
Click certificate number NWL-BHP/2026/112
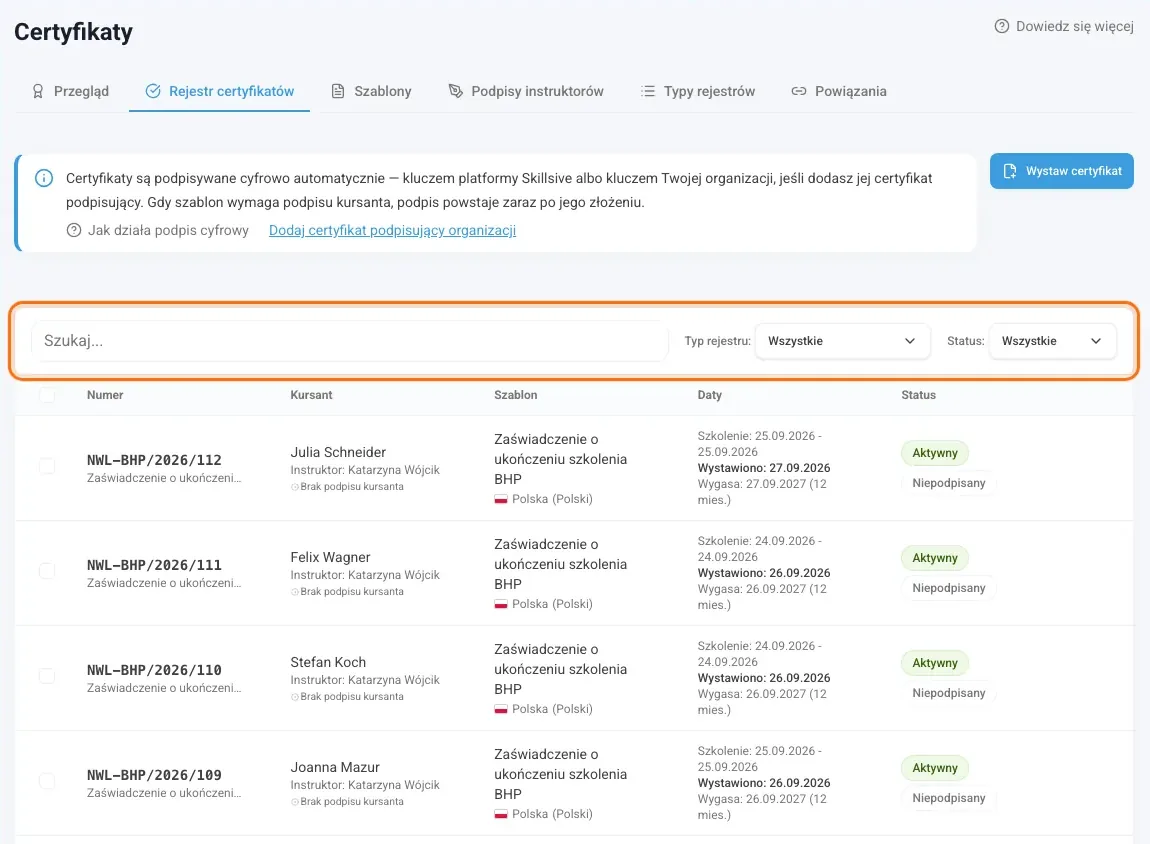tap(154, 460)
